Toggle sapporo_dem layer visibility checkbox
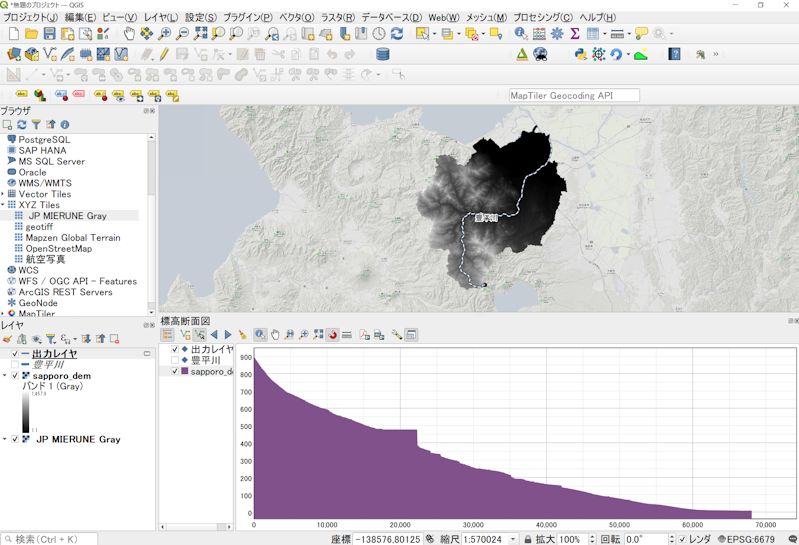 pyautogui.click(x=15, y=376)
